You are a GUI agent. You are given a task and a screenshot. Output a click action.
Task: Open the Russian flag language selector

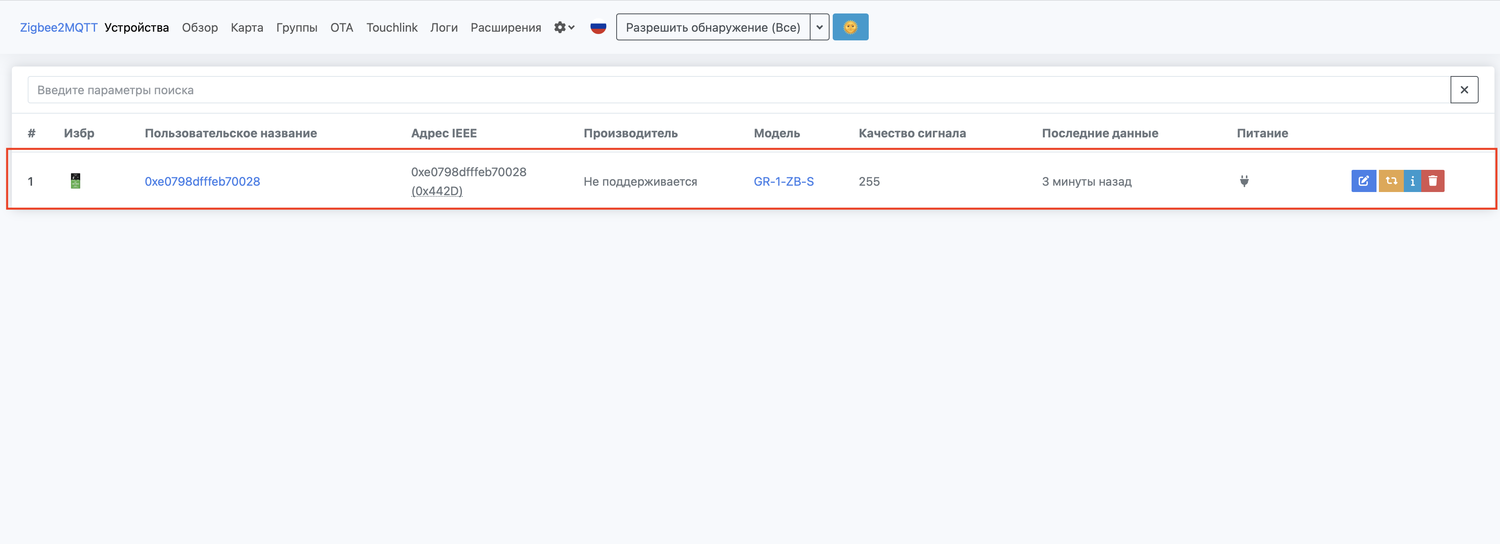[598, 28]
